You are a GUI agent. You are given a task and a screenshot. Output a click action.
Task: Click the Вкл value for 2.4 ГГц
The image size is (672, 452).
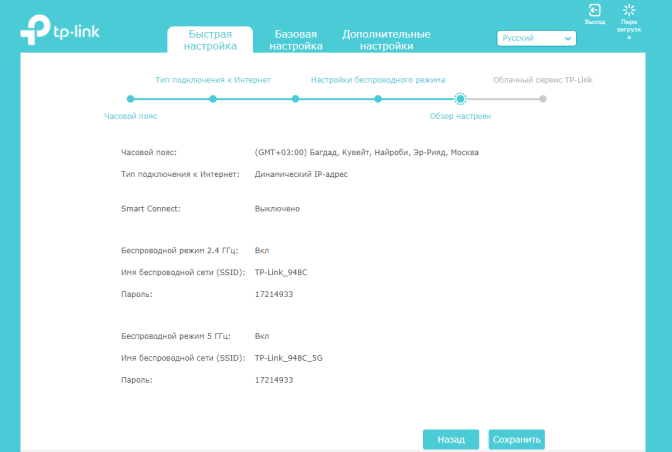[x=262, y=251]
